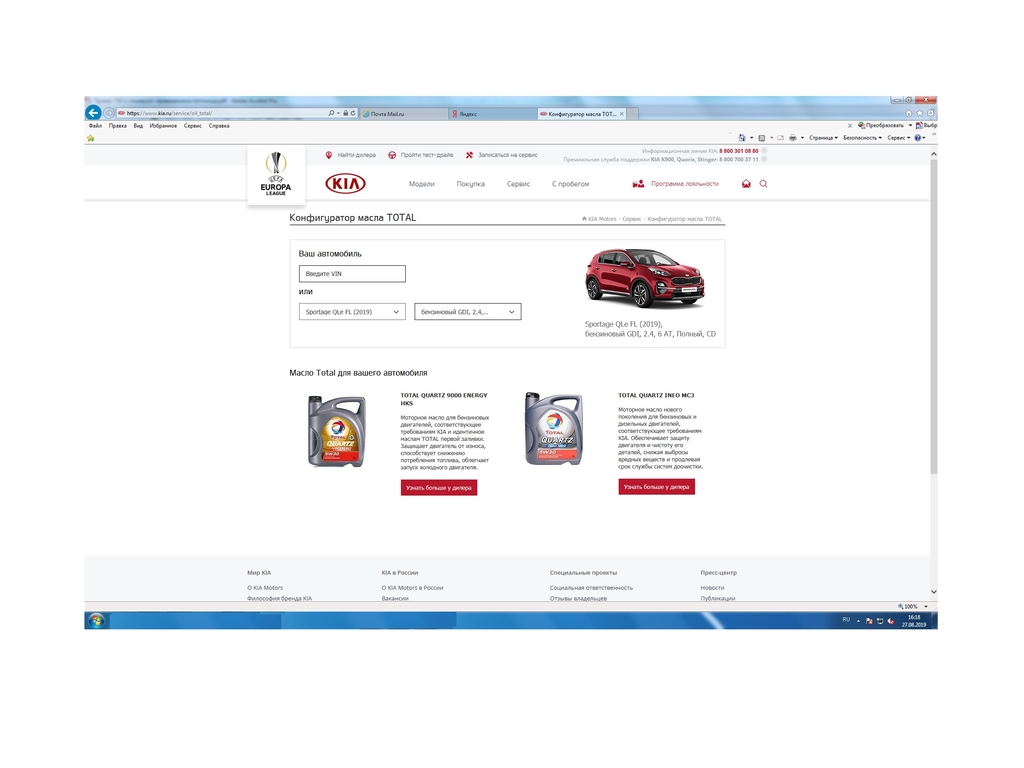Open the О KIA Motors footer link
Screen dimensions: 1024x768
coord(265,588)
